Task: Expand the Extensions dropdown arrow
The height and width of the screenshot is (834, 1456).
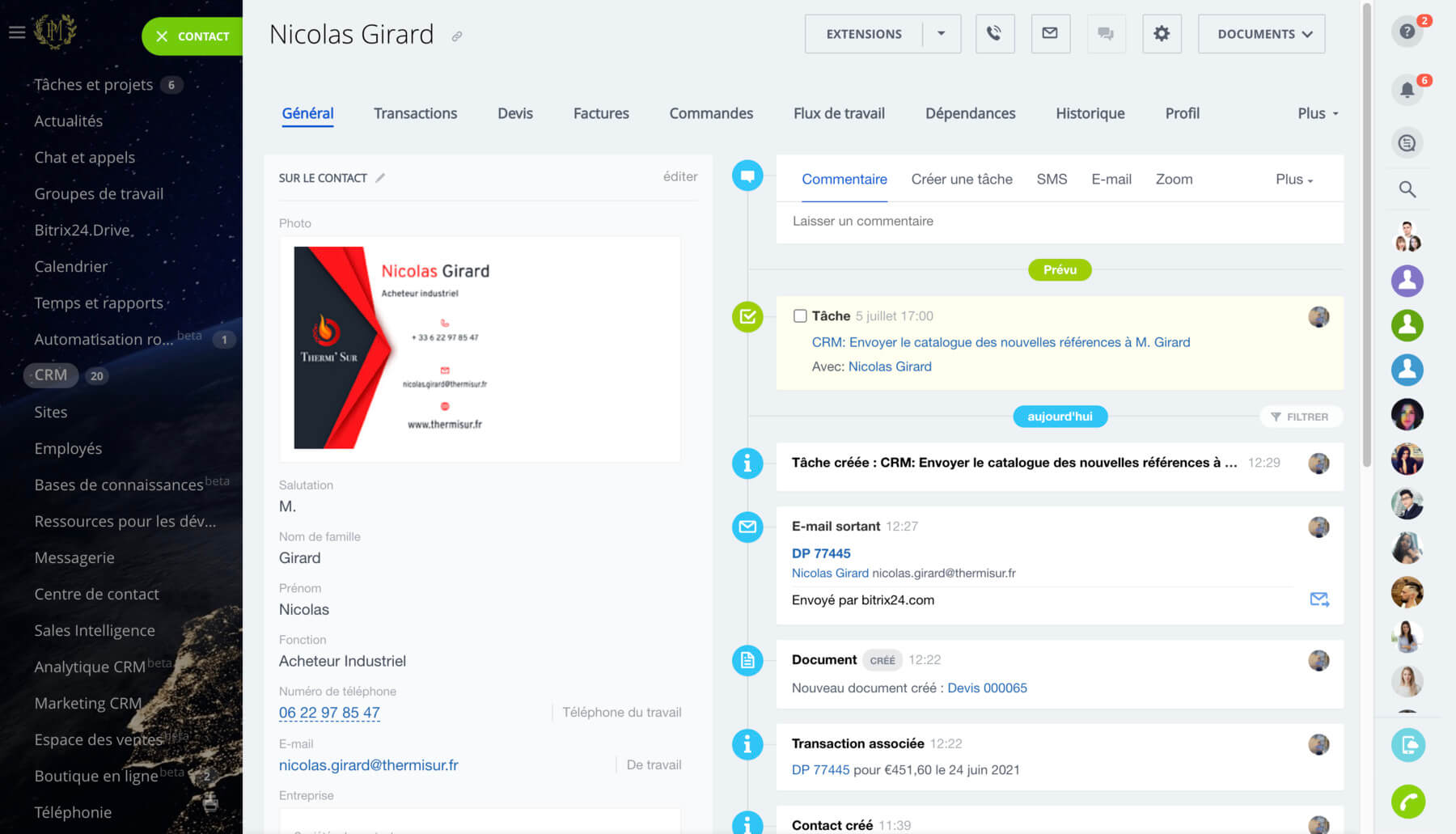Action: tap(942, 34)
